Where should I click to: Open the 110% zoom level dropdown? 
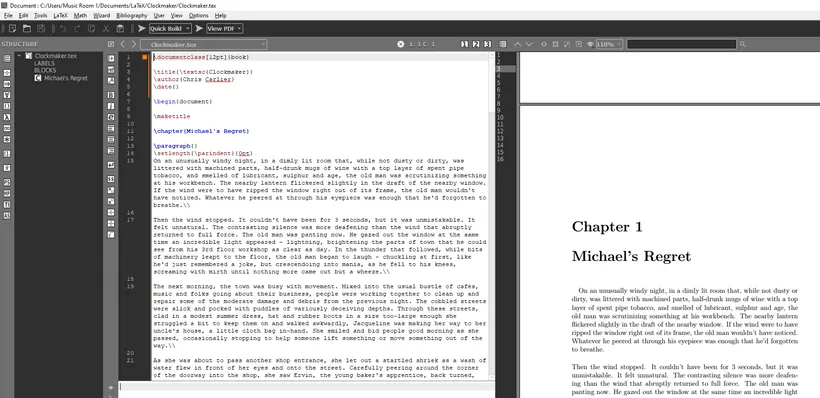click(x=609, y=44)
